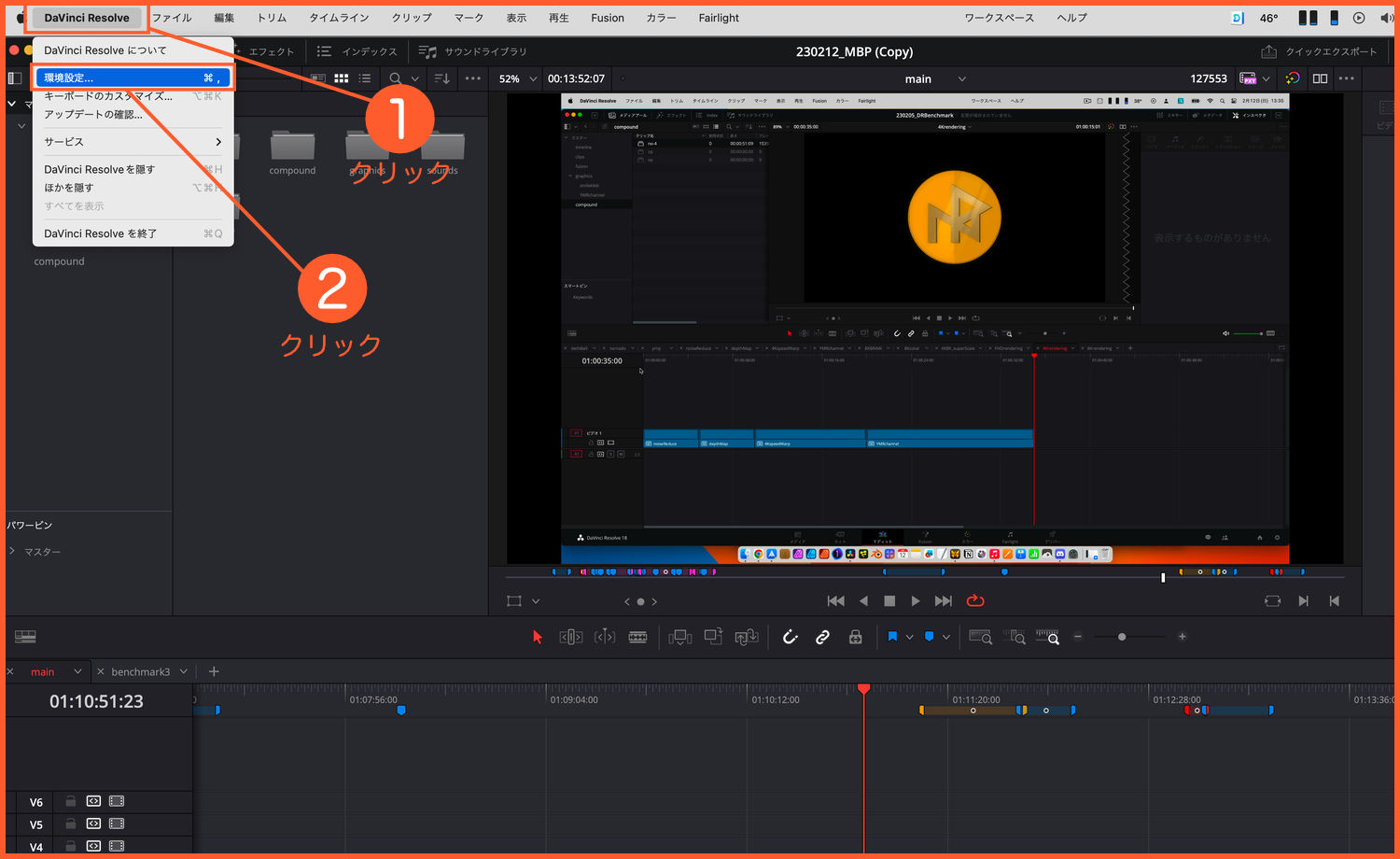1400x859 pixels.
Task: Open the flag color dropdown arrow
Action: point(909,638)
